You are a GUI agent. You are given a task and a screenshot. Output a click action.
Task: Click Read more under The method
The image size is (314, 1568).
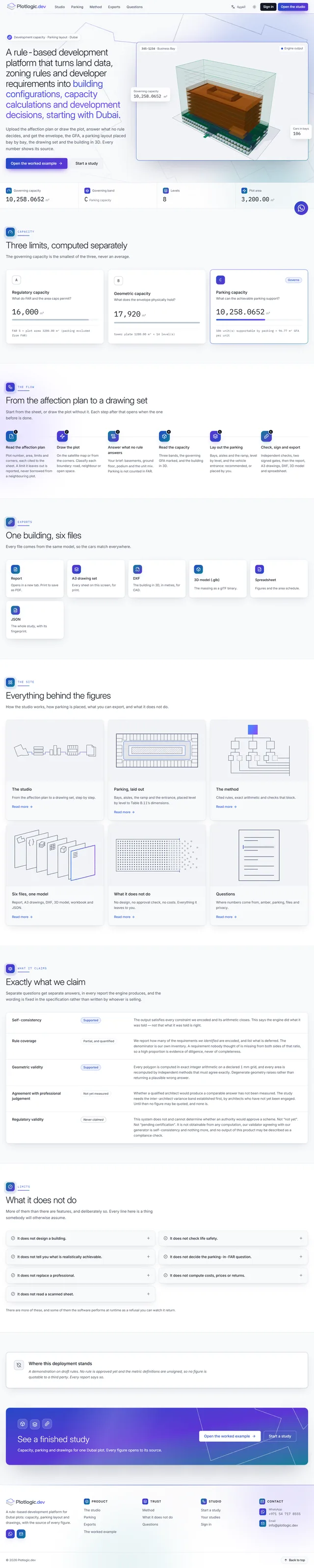tap(226, 806)
